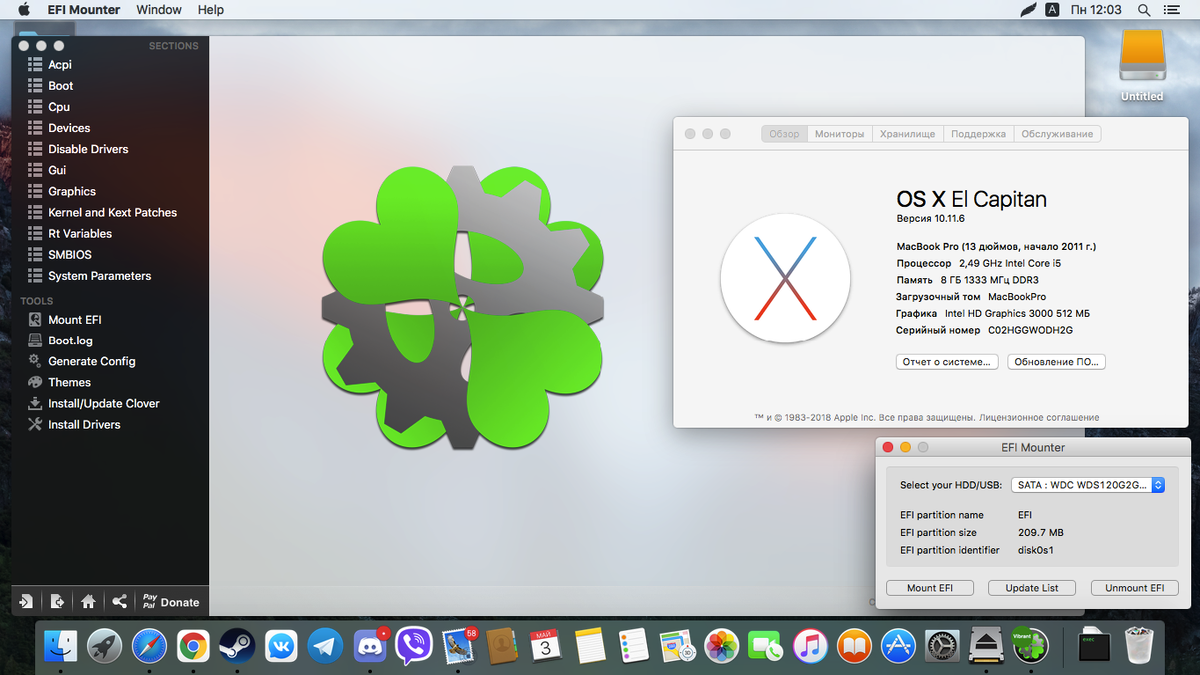Click the clock Пн 12:03 in menu bar
This screenshot has height=675, width=1200.
point(1096,10)
